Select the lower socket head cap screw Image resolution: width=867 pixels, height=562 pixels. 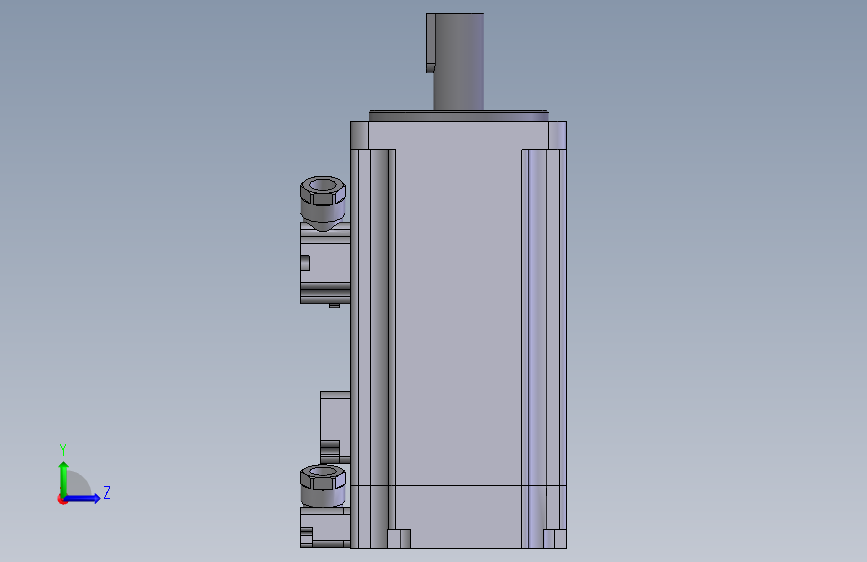pos(323,485)
